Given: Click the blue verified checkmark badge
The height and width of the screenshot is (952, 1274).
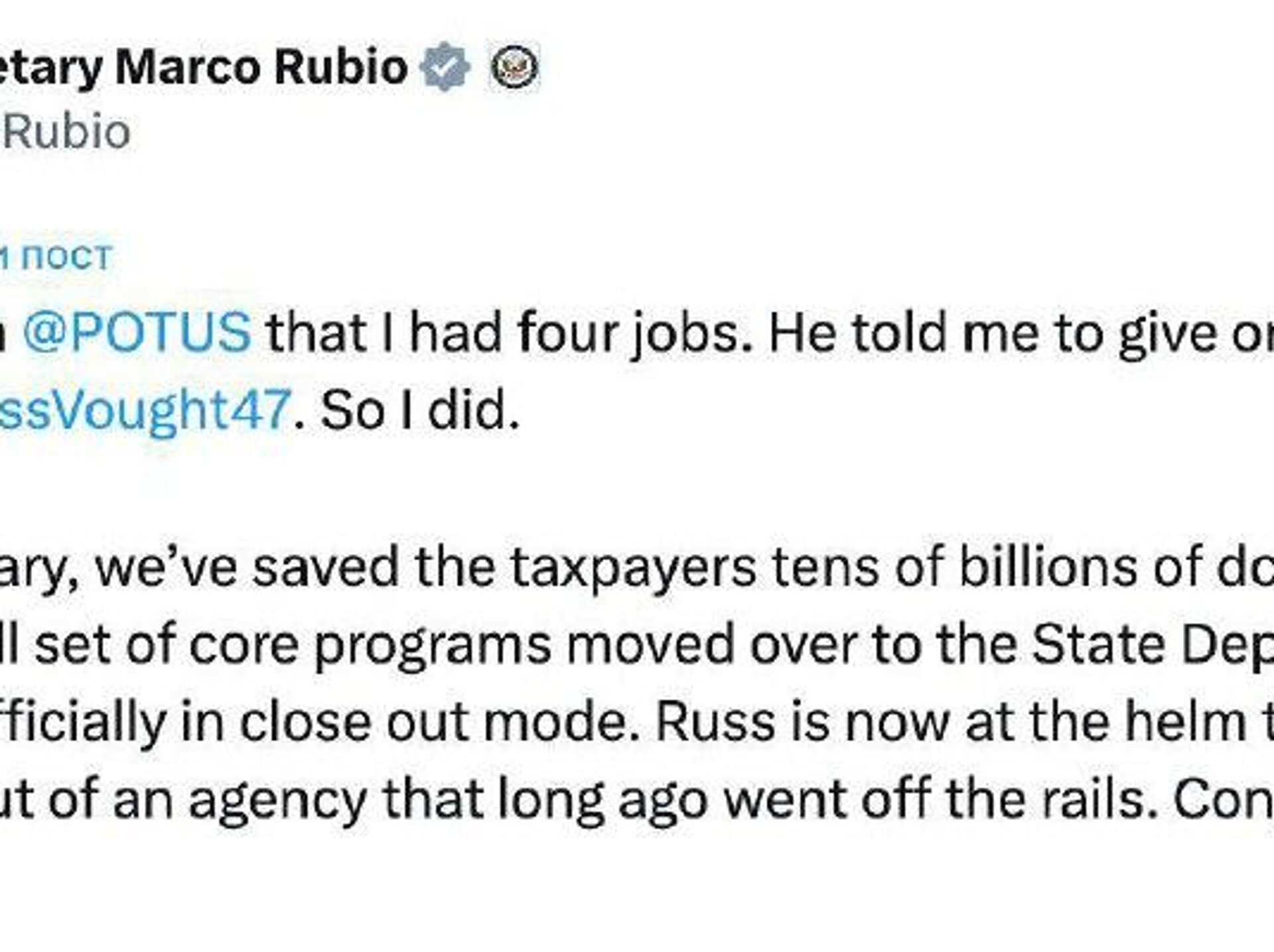Looking at the screenshot, I should 445,67.
